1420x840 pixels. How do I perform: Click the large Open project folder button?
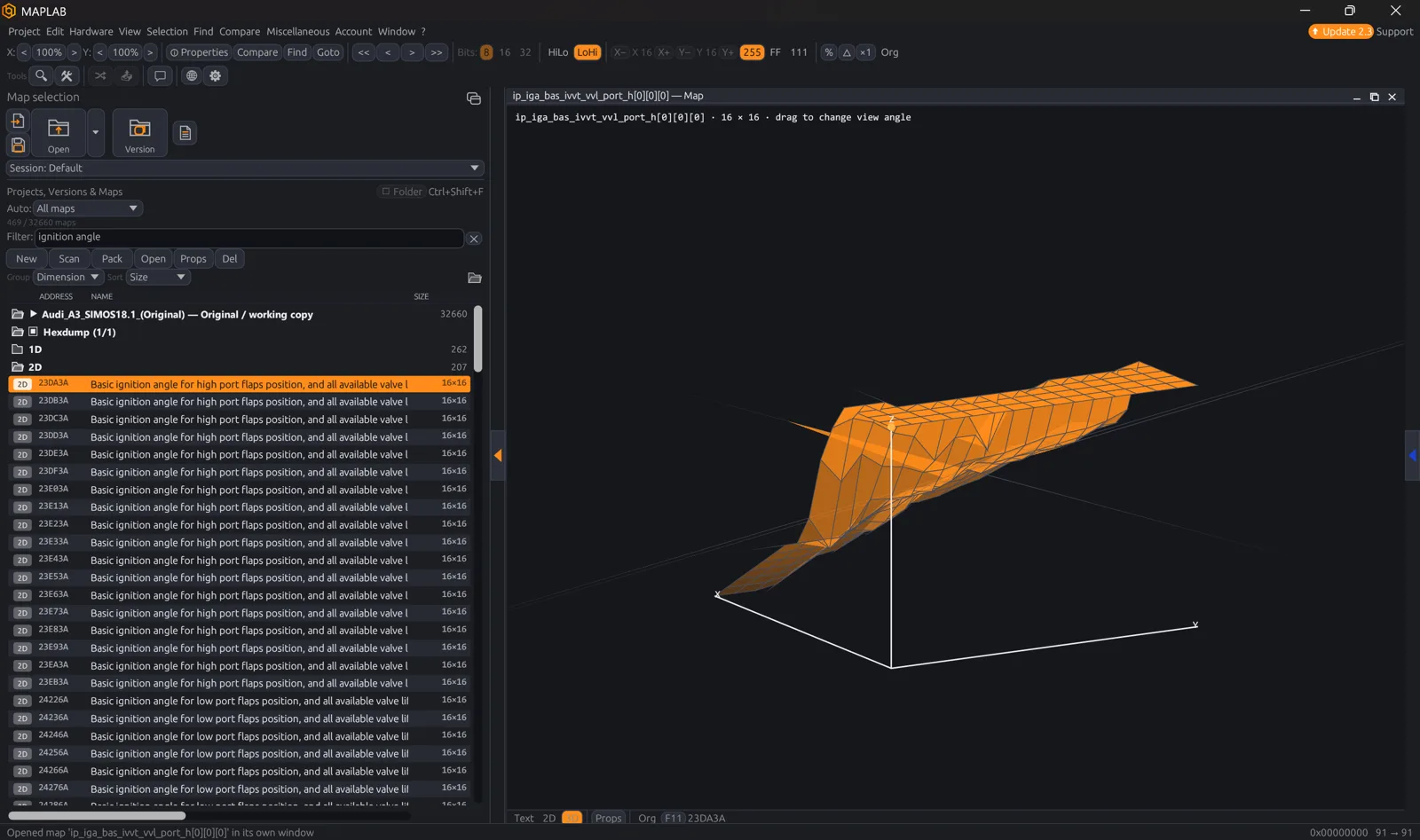pos(59,133)
